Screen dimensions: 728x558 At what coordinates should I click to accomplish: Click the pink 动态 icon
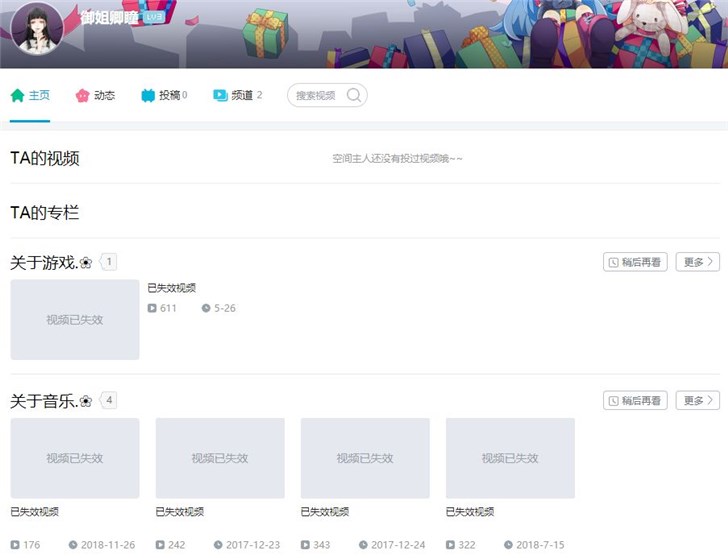pos(82,96)
